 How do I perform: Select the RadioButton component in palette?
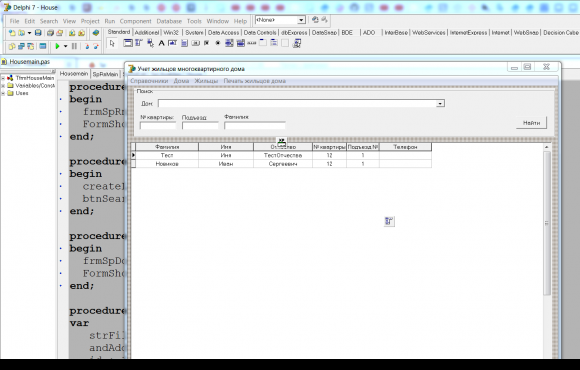coord(218,43)
